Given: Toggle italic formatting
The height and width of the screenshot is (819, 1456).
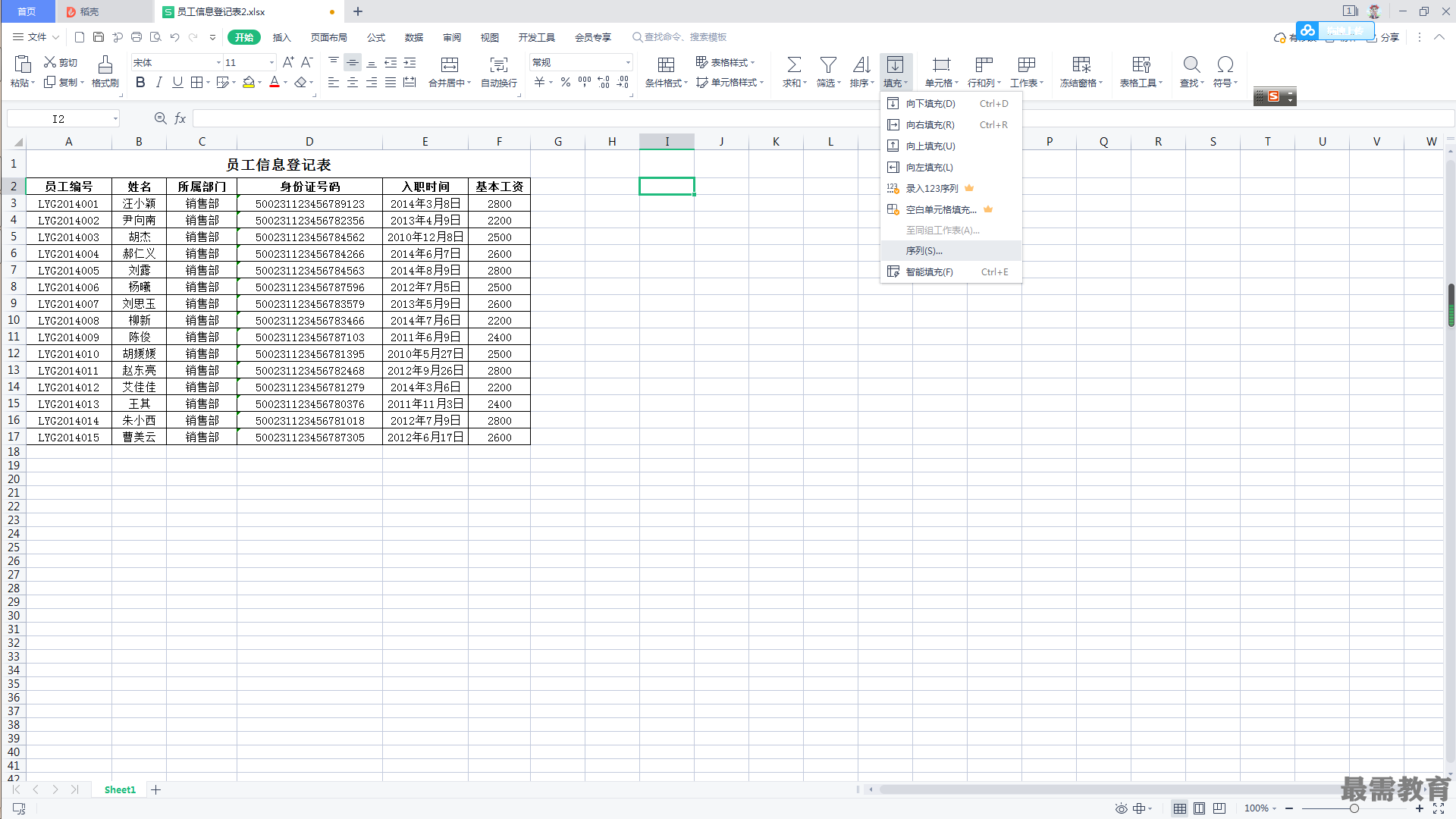Looking at the screenshot, I should tap(158, 83).
